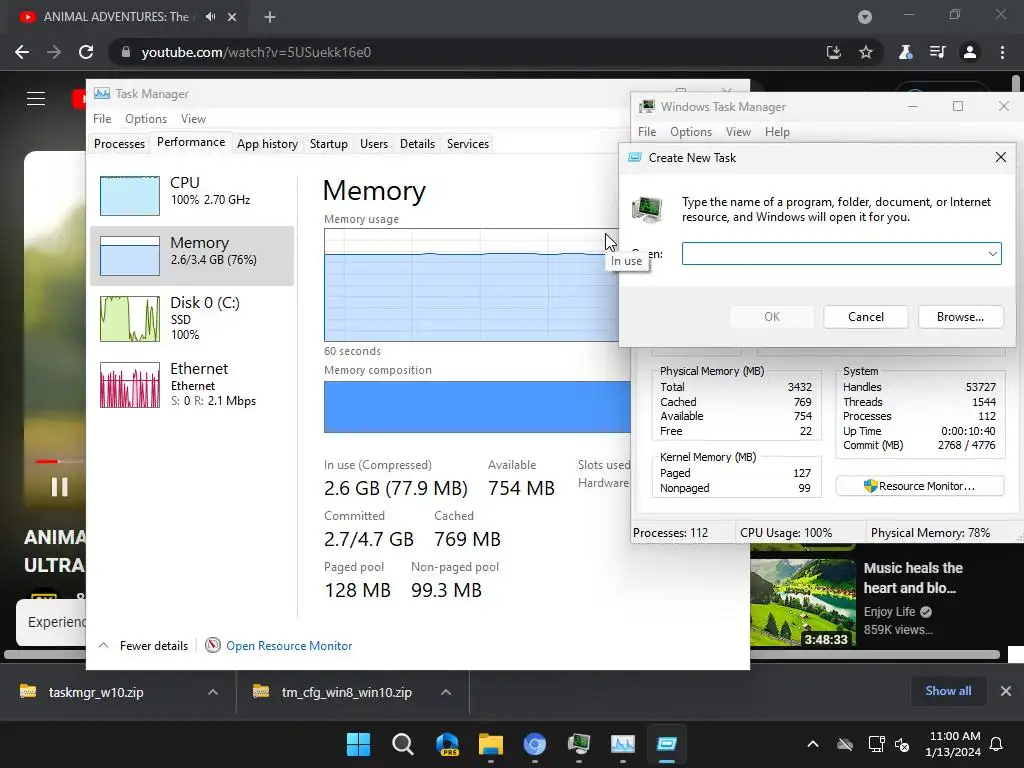Click the install app icon in address bar
Viewport: 1024px width, 768px height.
[x=833, y=52]
